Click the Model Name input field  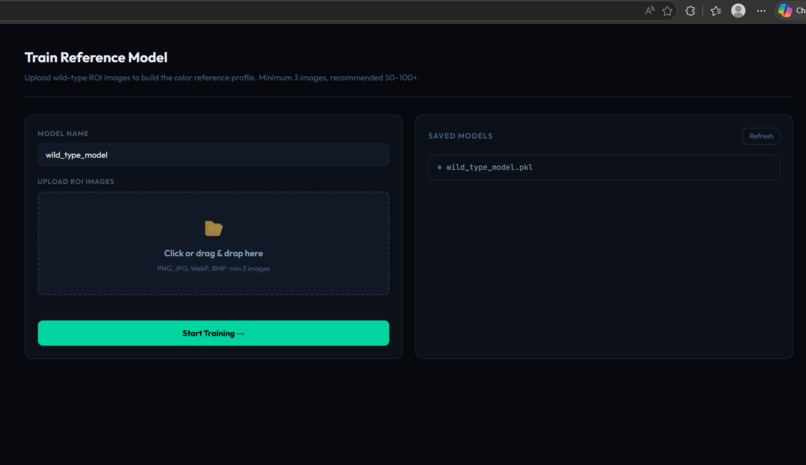click(x=213, y=155)
